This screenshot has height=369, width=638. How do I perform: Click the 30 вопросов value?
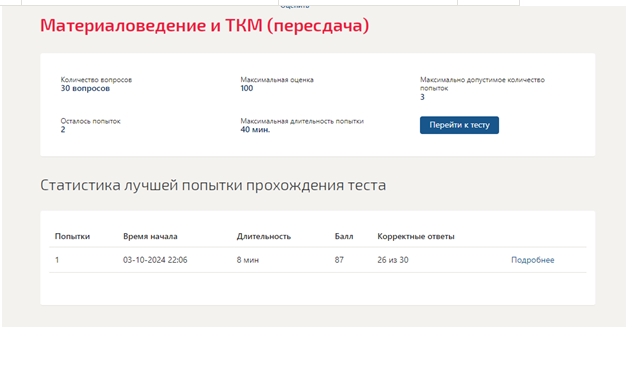(85, 88)
